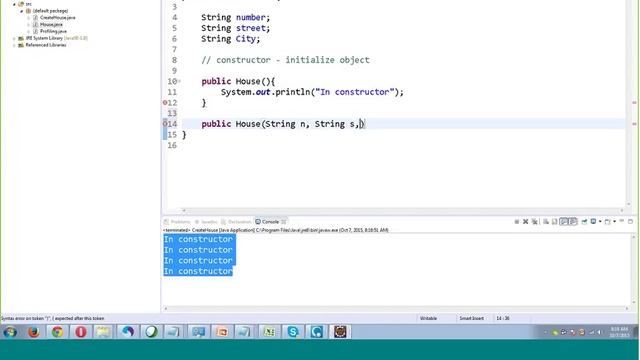Viewport: 640px width, 360px height.
Task: Click the taskbar clock
Action: pyautogui.click(x=619, y=332)
